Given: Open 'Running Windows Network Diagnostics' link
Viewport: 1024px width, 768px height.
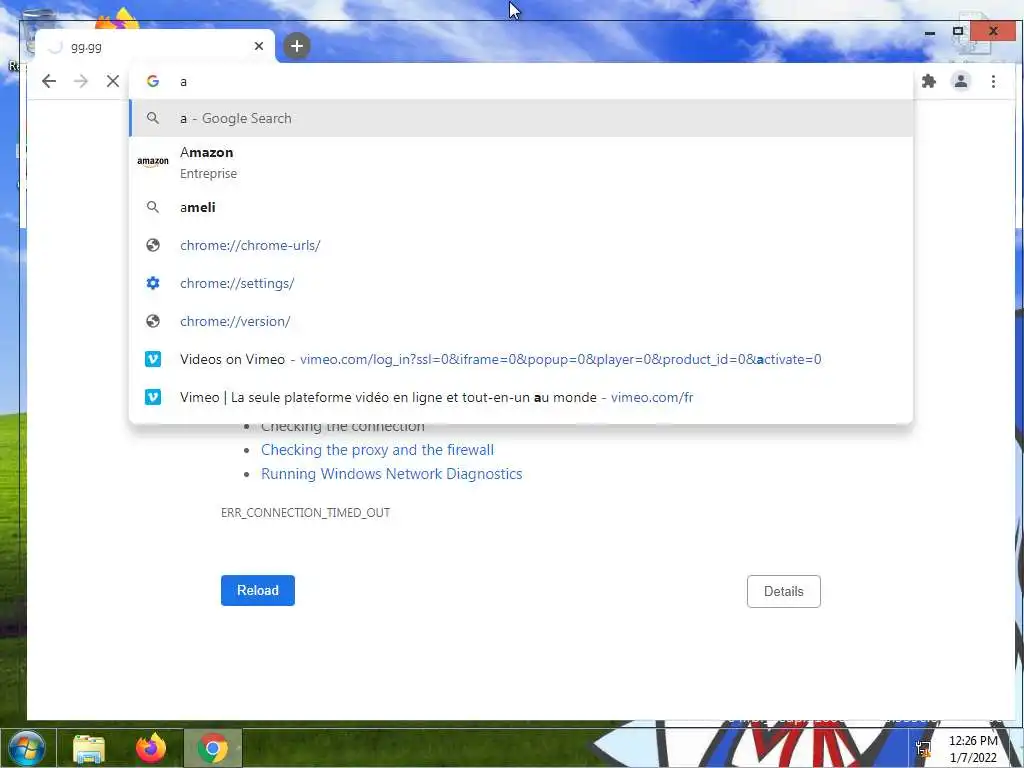Looking at the screenshot, I should [392, 473].
